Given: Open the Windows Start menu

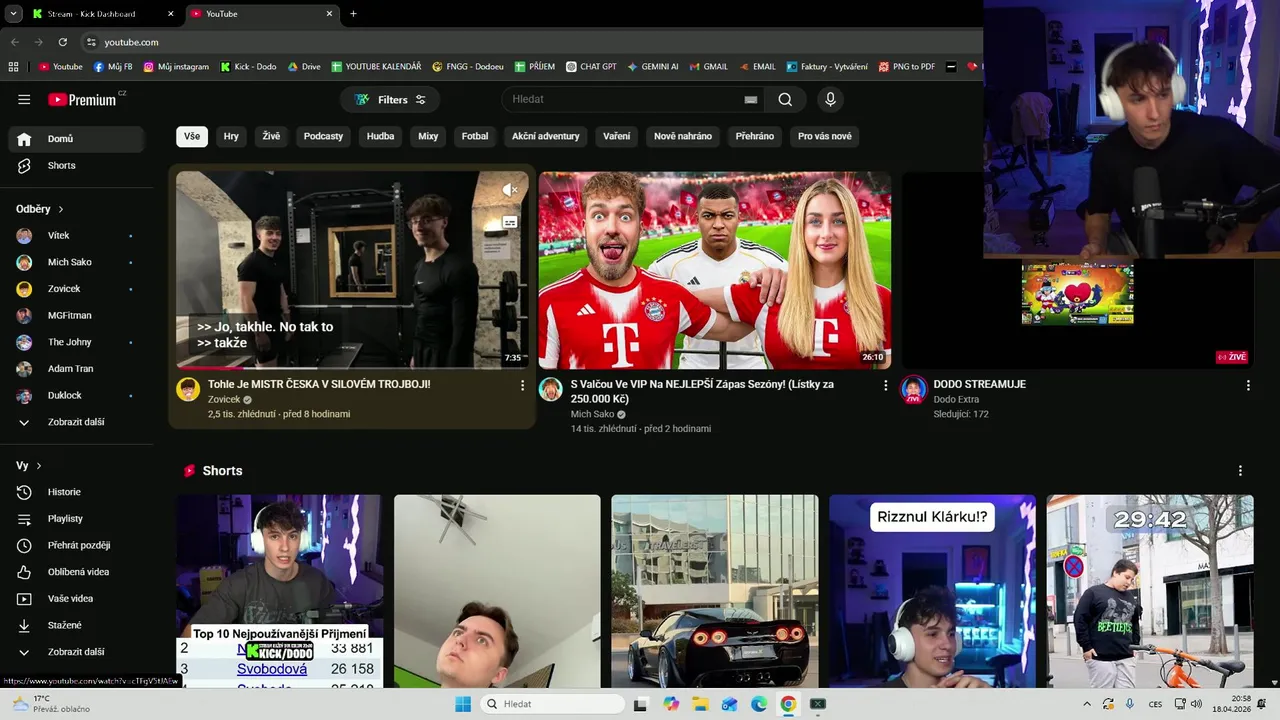Looking at the screenshot, I should [463, 704].
